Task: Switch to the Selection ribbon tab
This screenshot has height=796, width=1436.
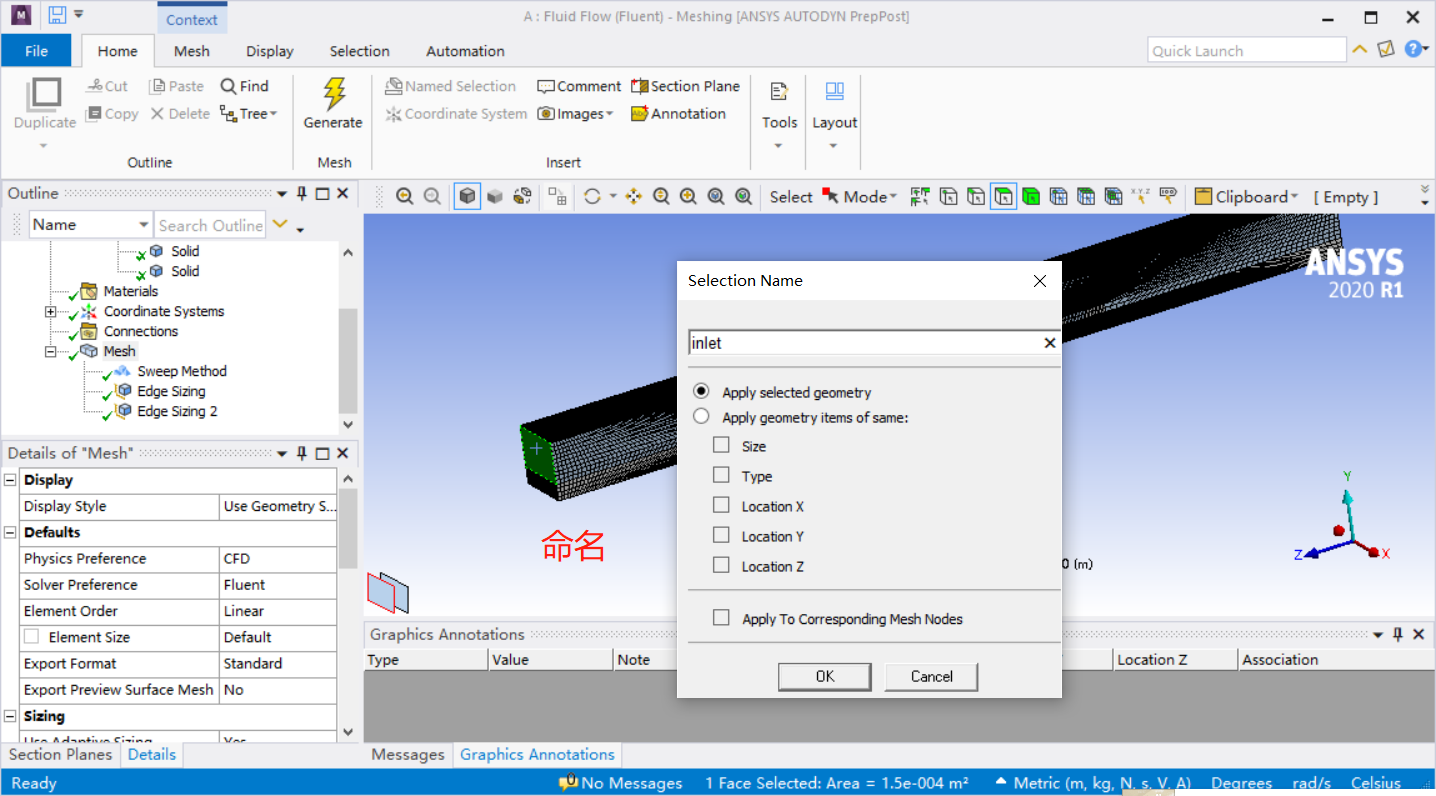Action: pos(360,51)
